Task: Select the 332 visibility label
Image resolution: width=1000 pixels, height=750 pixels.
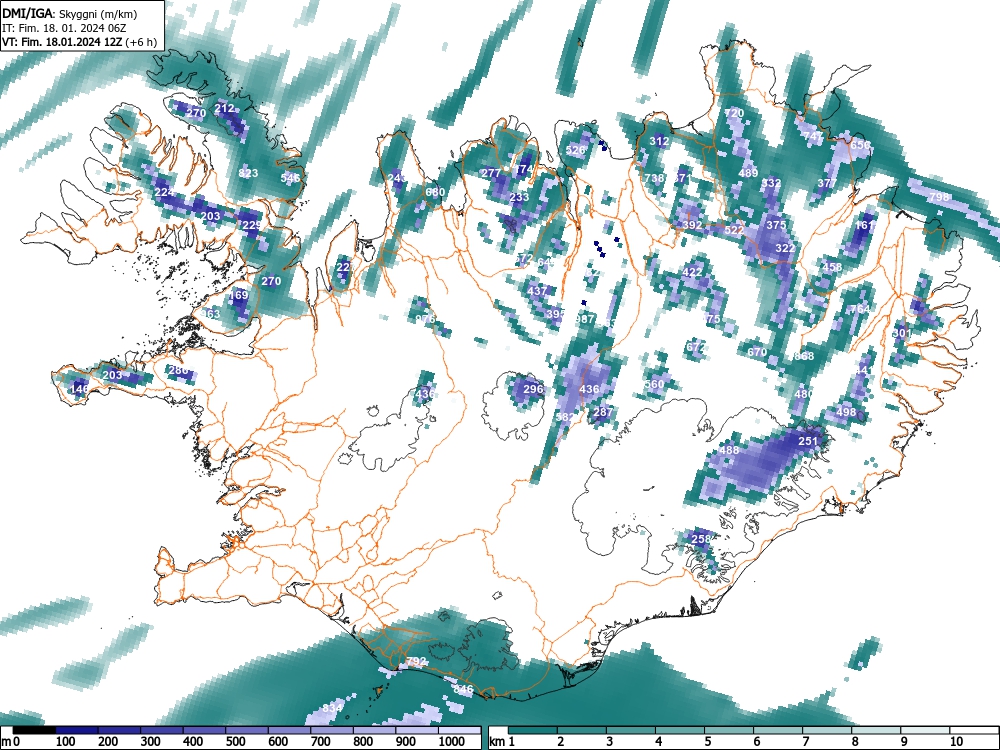Action: (x=772, y=183)
